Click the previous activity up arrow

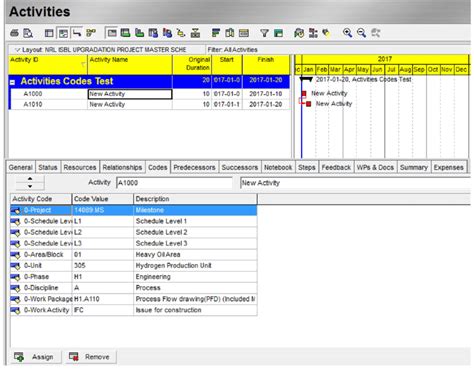(30, 179)
